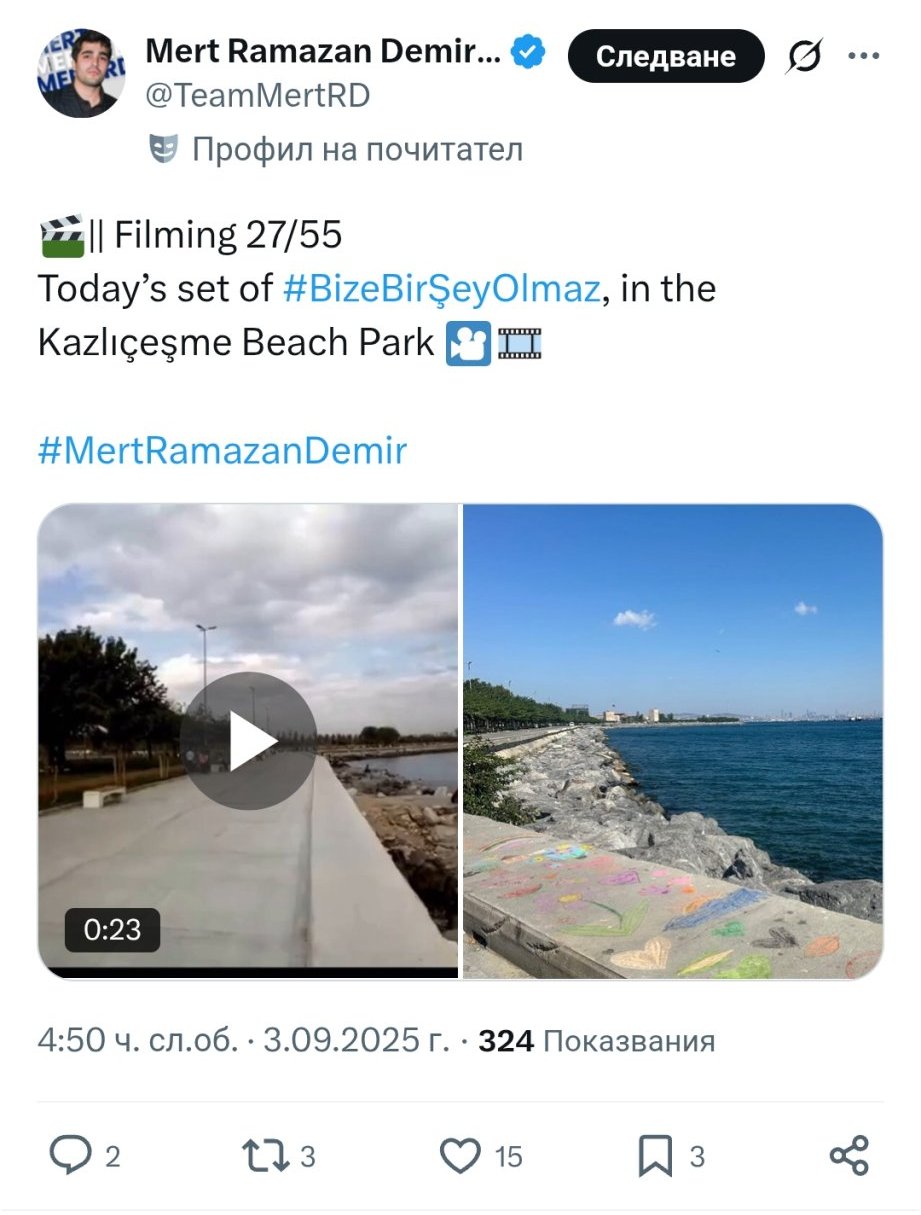
Task: View the 324 Показвания view count
Action: pyautogui.click(x=597, y=1041)
